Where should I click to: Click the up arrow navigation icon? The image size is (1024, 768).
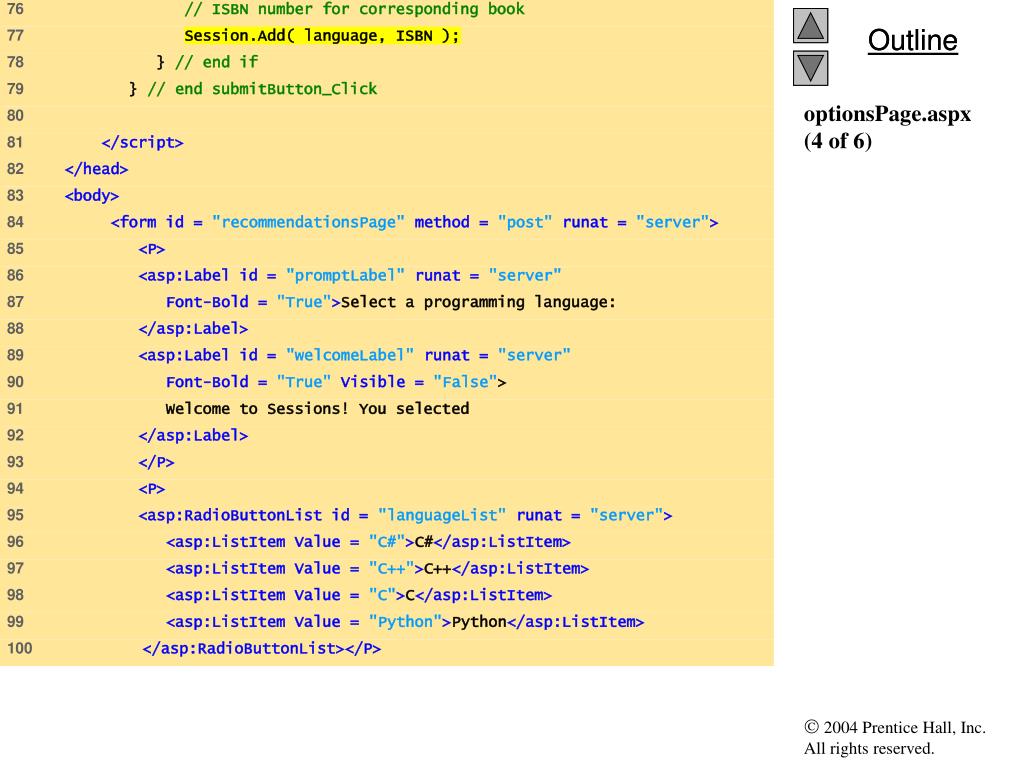pos(810,26)
